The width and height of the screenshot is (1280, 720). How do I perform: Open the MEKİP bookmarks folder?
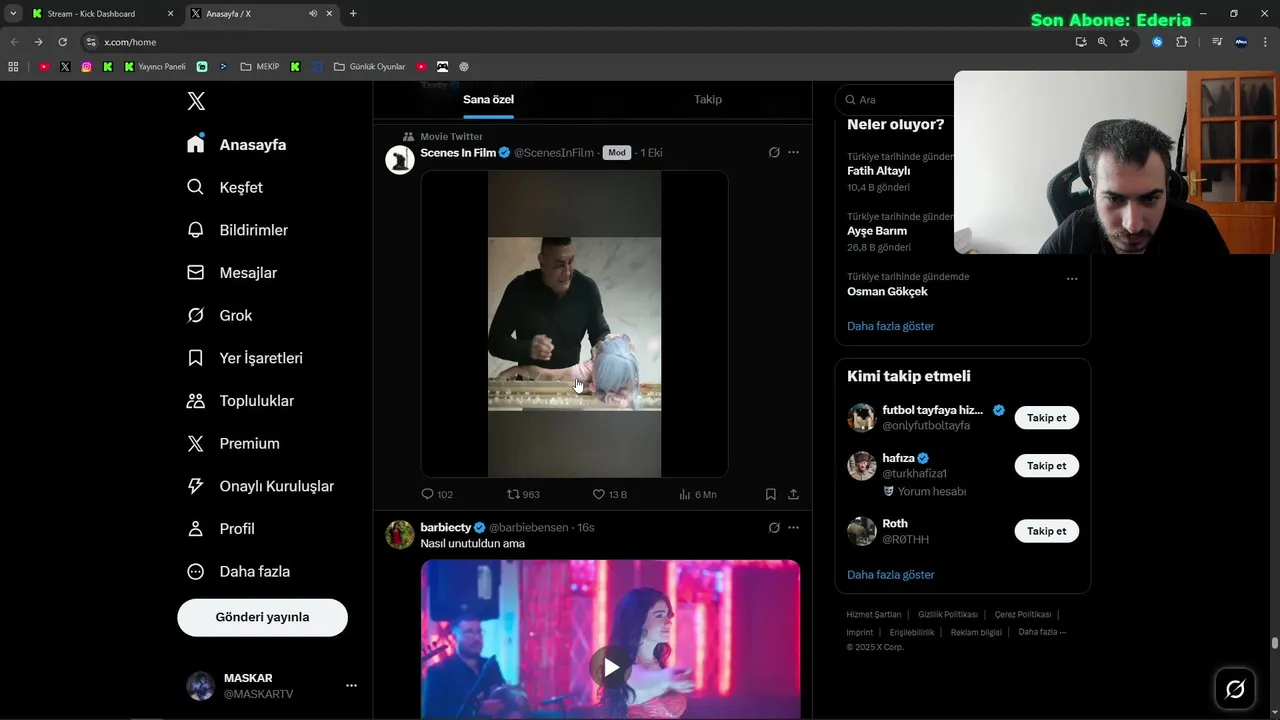pyautogui.click(x=260, y=67)
